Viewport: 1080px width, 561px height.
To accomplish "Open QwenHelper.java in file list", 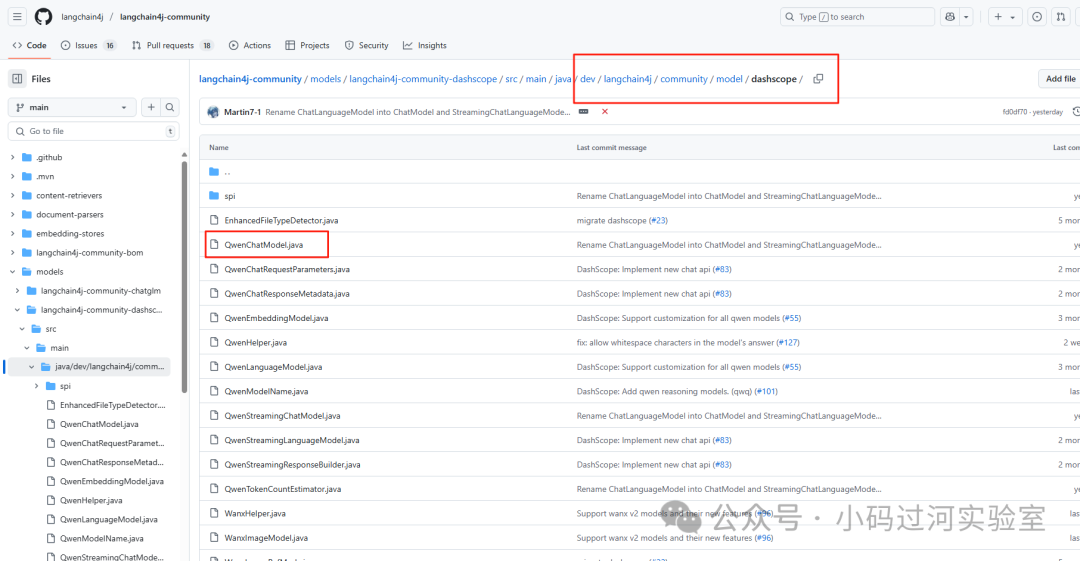I will click(256, 343).
